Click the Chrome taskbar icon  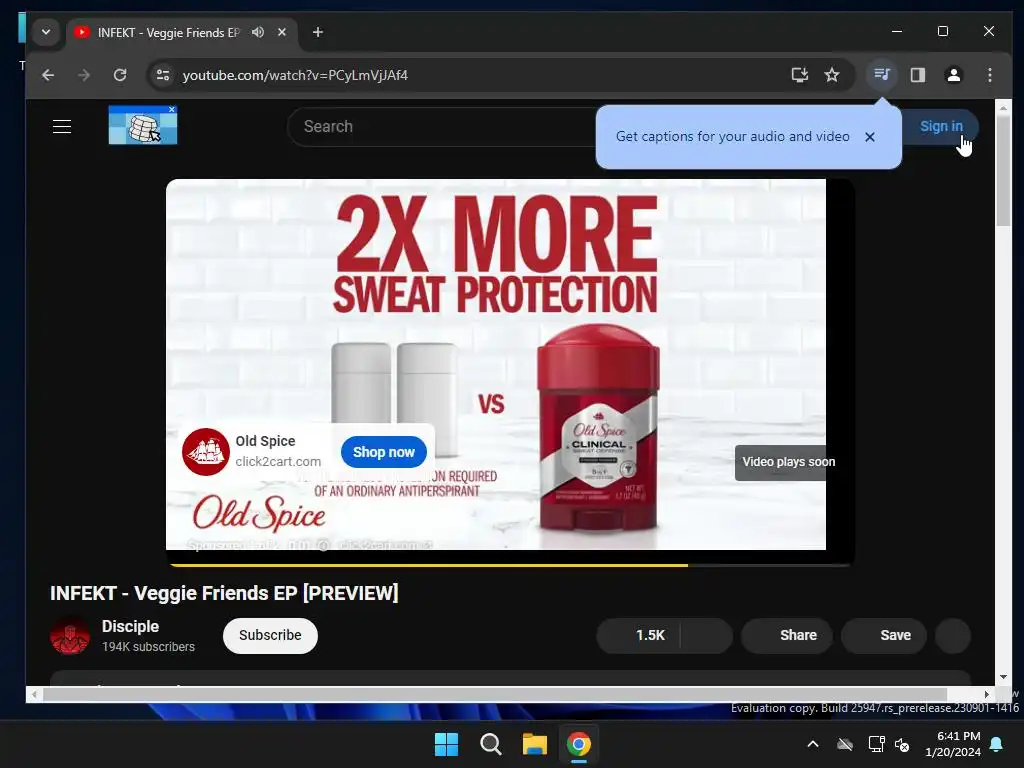(x=579, y=744)
